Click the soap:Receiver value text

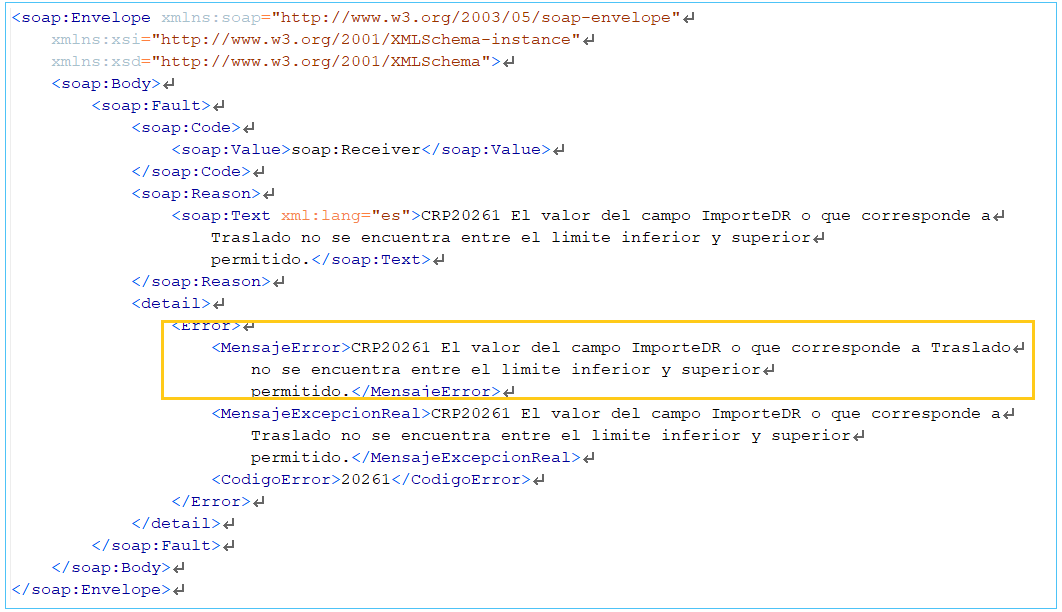point(355,150)
